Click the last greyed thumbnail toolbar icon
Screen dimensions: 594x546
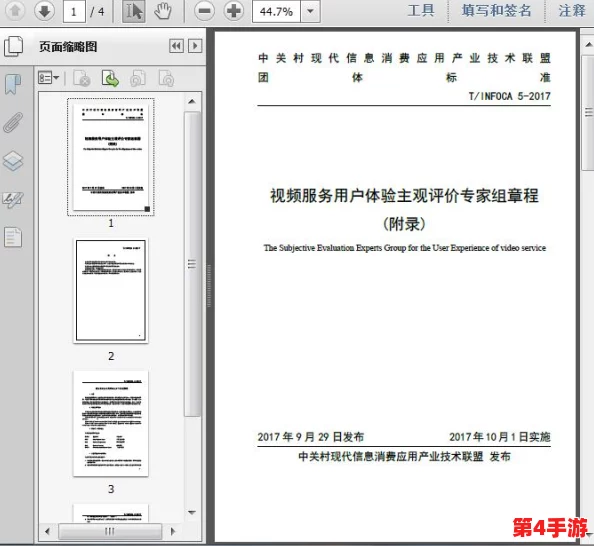(x=166, y=79)
